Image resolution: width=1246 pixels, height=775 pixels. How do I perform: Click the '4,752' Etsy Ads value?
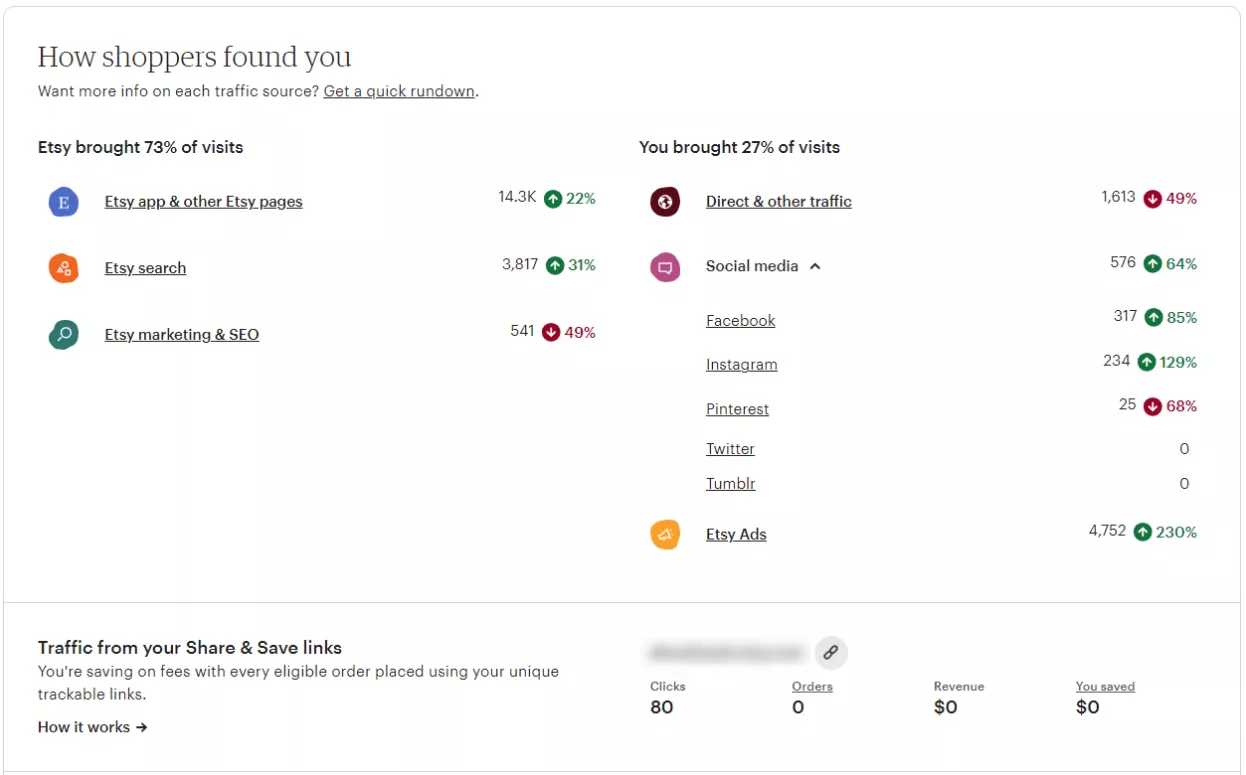pyautogui.click(x=1107, y=531)
